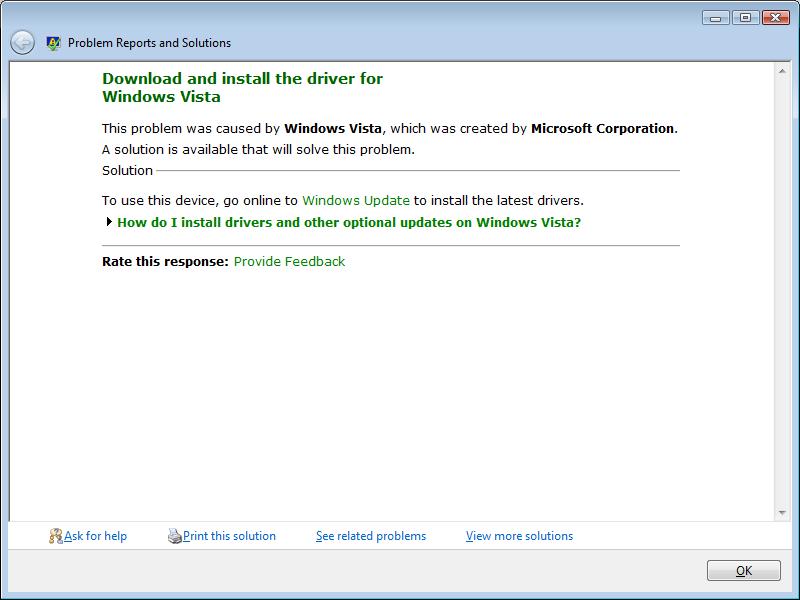Click the 'Download and install the driver' heading
This screenshot has height=600, width=800.
pyautogui.click(x=242, y=87)
